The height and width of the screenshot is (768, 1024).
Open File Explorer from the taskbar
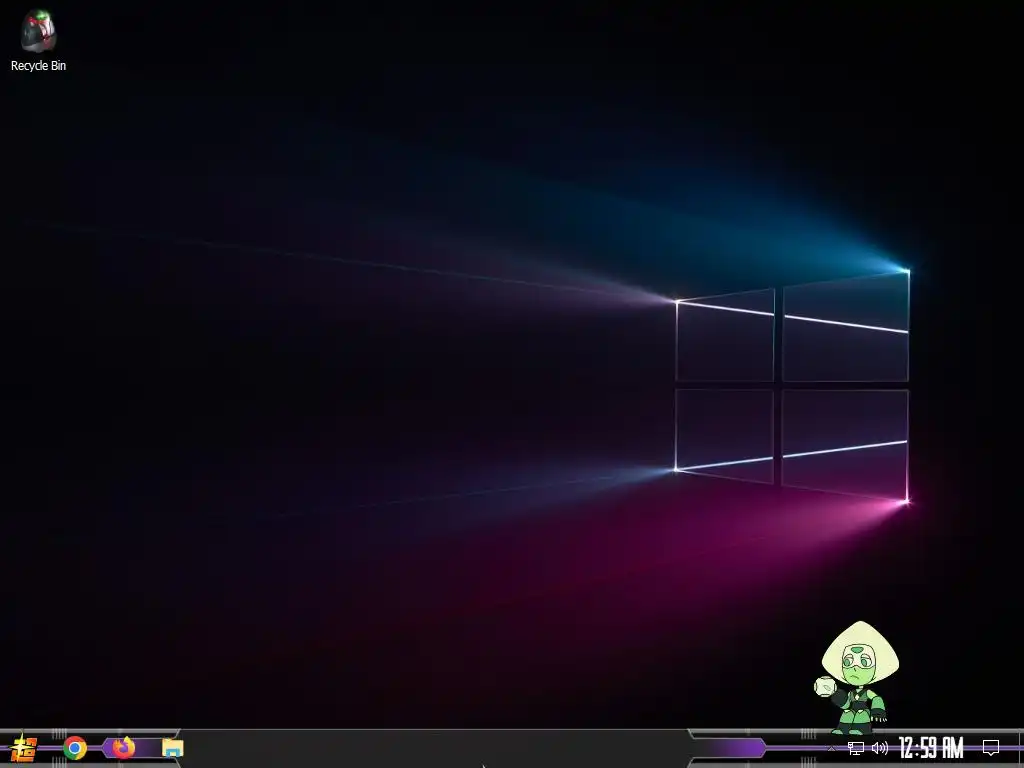pos(172,748)
